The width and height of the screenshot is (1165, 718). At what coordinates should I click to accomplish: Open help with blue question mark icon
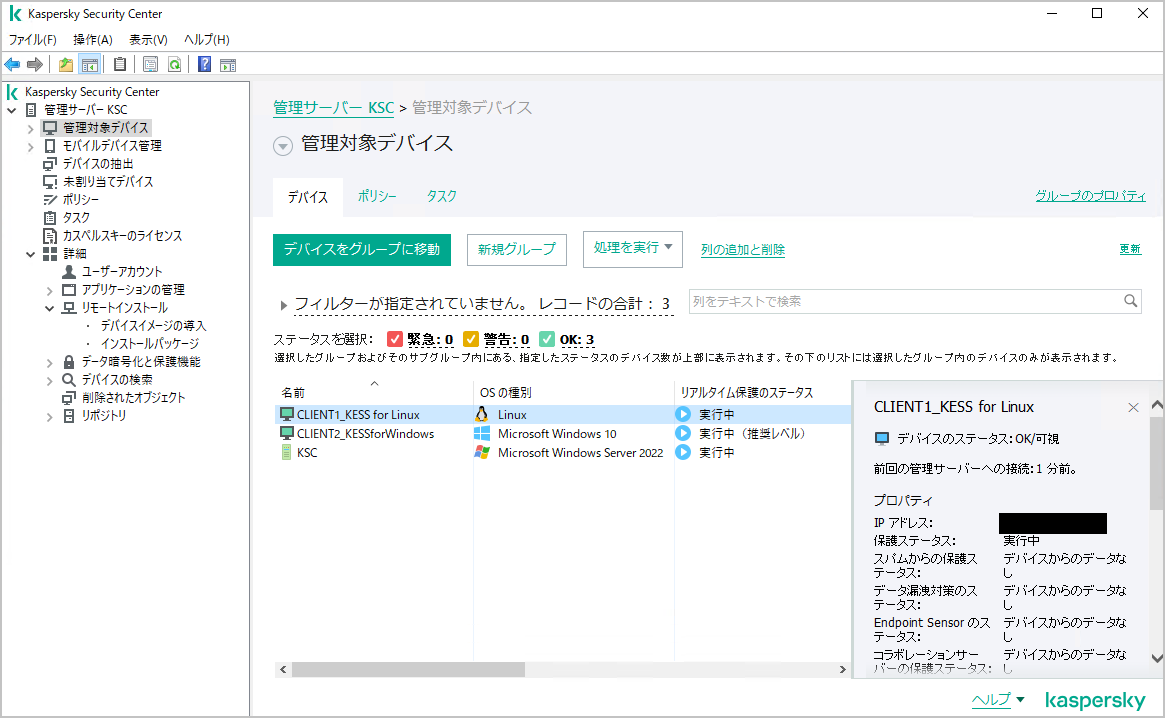click(x=204, y=65)
